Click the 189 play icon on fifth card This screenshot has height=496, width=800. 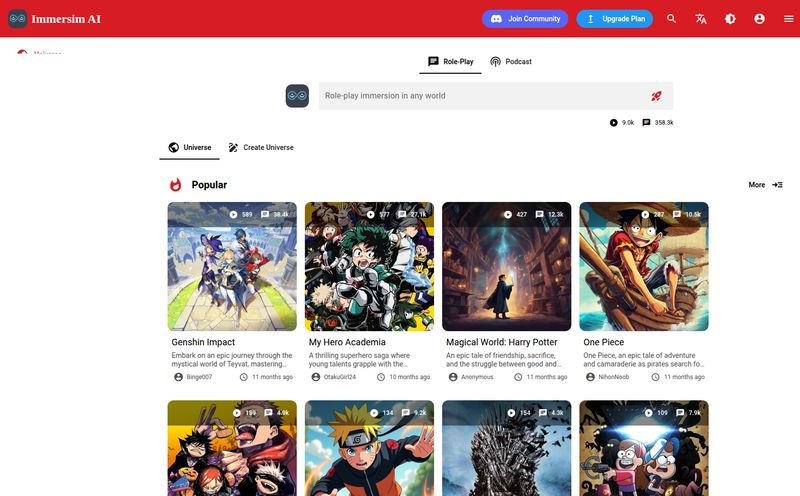(x=237, y=413)
